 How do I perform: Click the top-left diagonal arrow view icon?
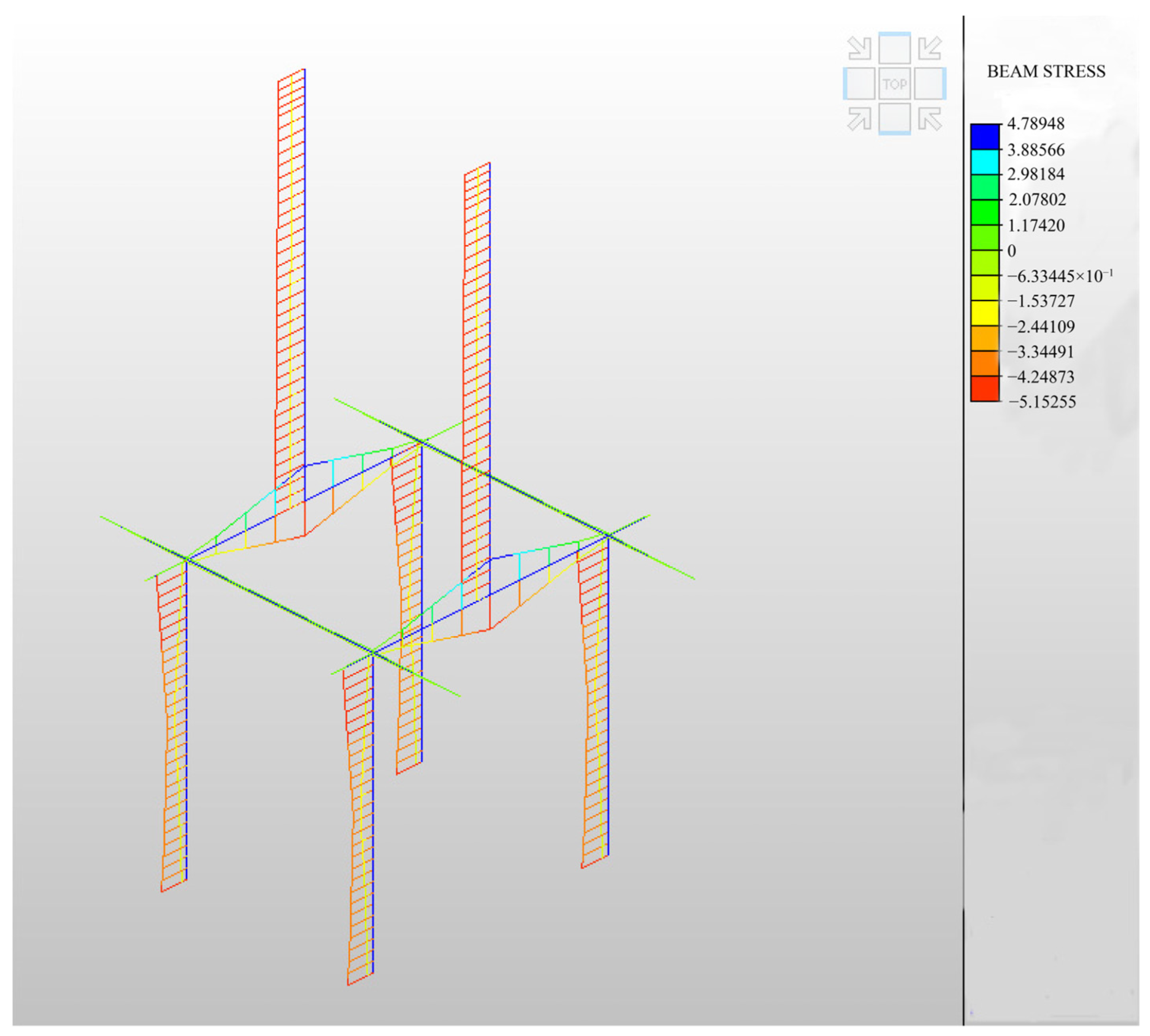point(859,48)
